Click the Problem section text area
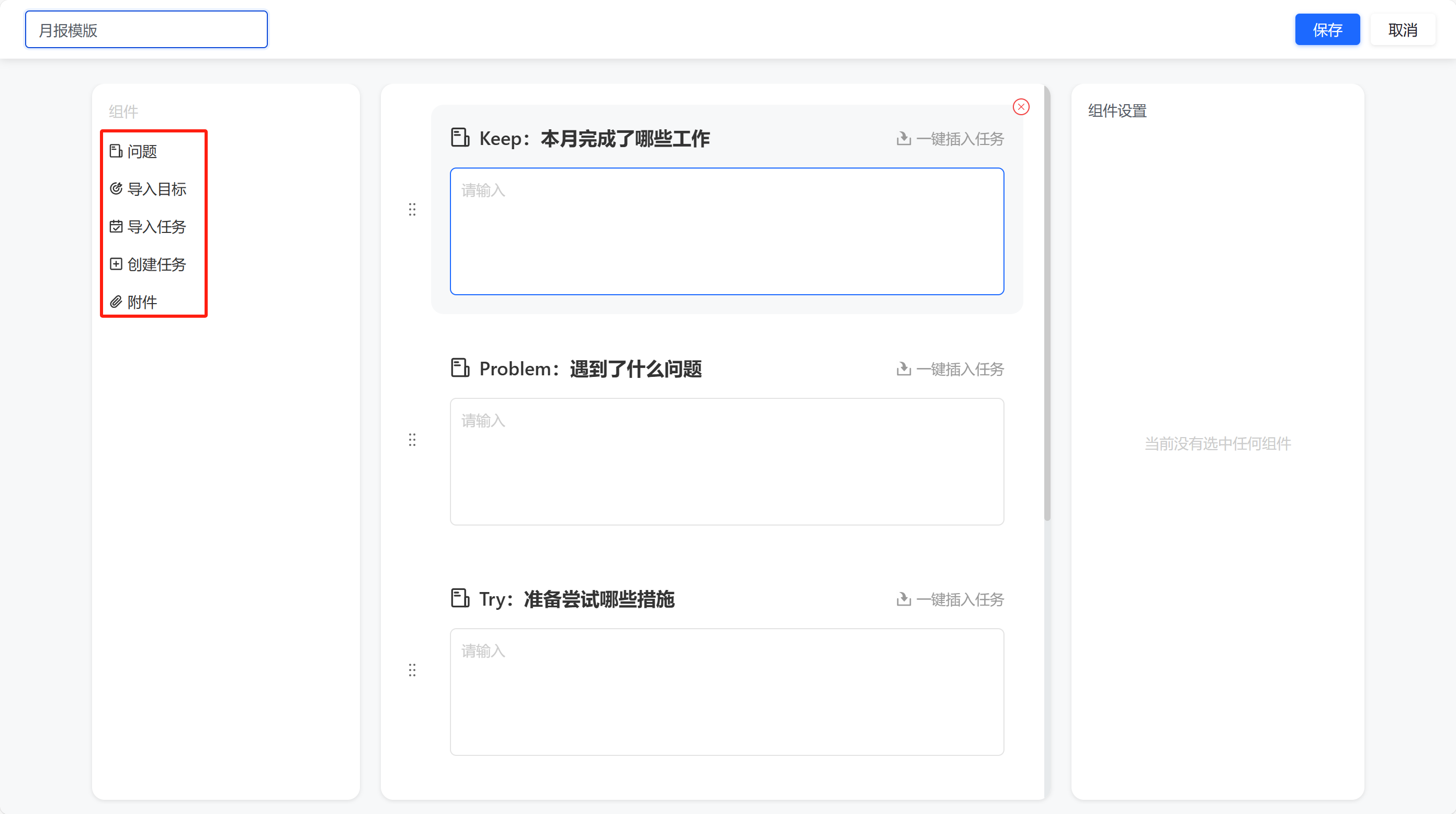The height and width of the screenshot is (814, 1456). coord(727,462)
